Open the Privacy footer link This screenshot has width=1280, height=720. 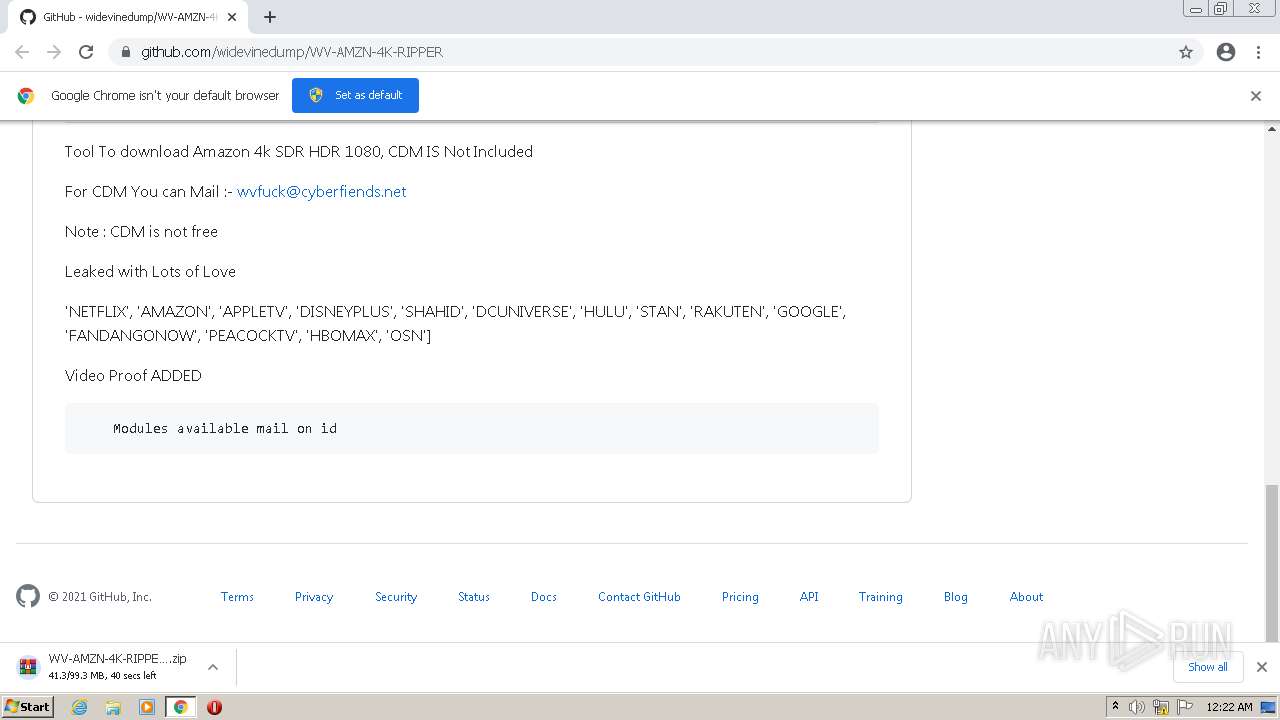(x=314, y=597)
